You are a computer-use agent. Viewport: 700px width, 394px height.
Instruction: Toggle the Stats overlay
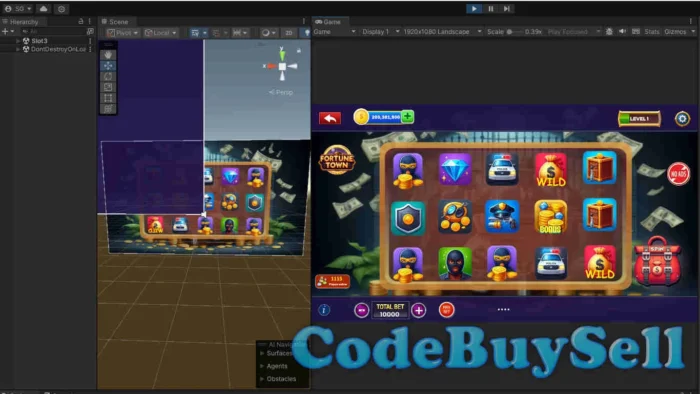tap(652, 32)
